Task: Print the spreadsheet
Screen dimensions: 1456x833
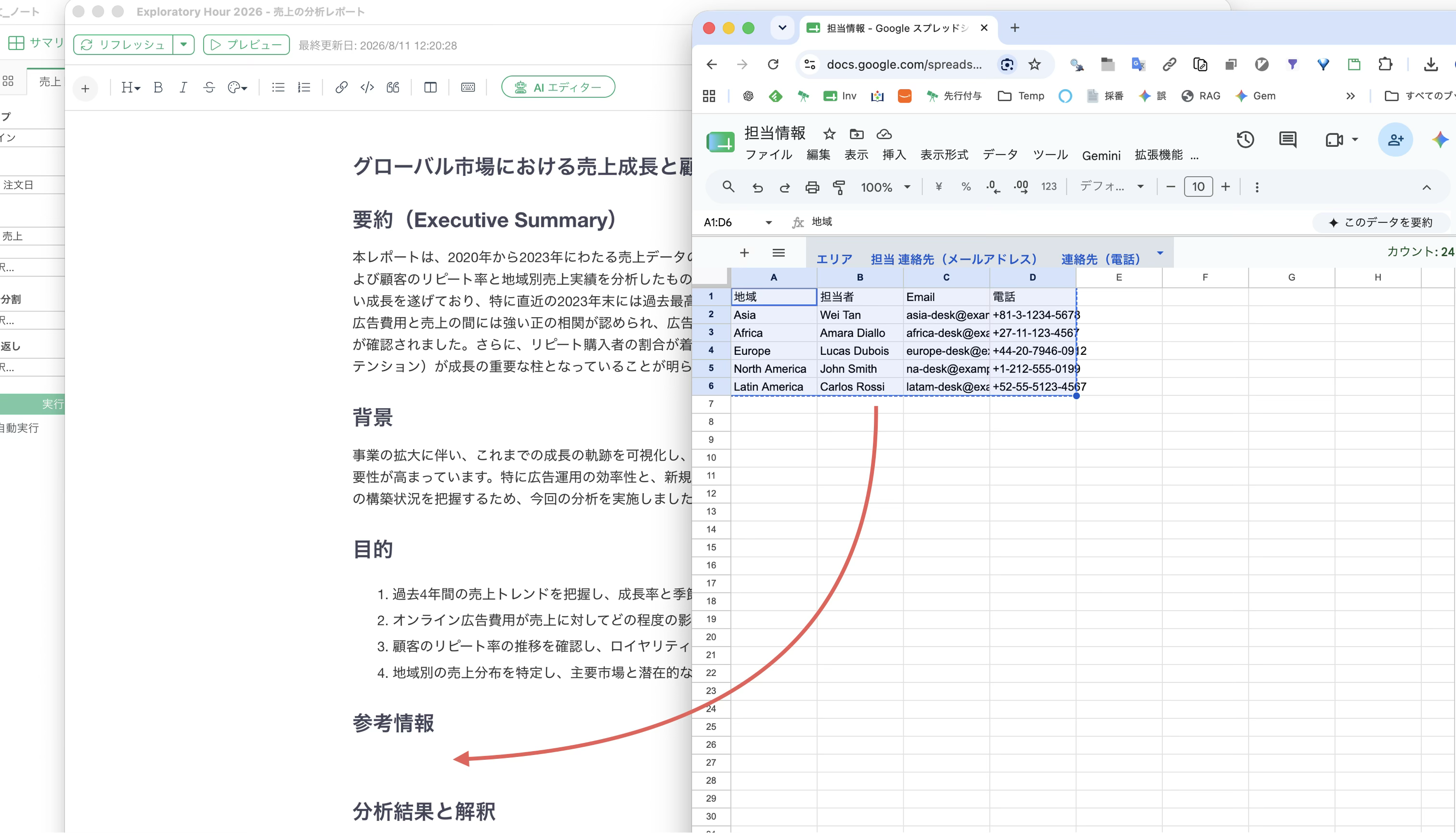Action: point(812,187)
